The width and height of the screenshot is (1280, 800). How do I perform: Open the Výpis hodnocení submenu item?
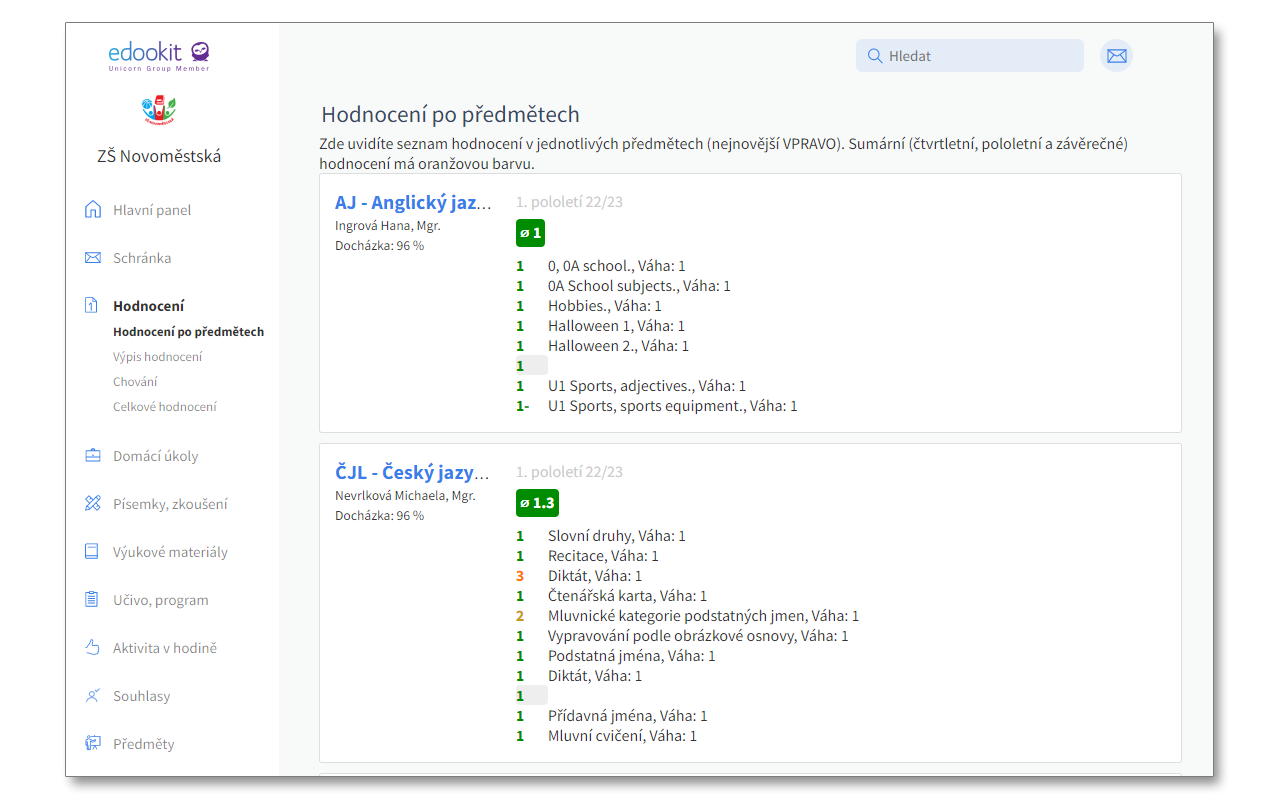157,357
